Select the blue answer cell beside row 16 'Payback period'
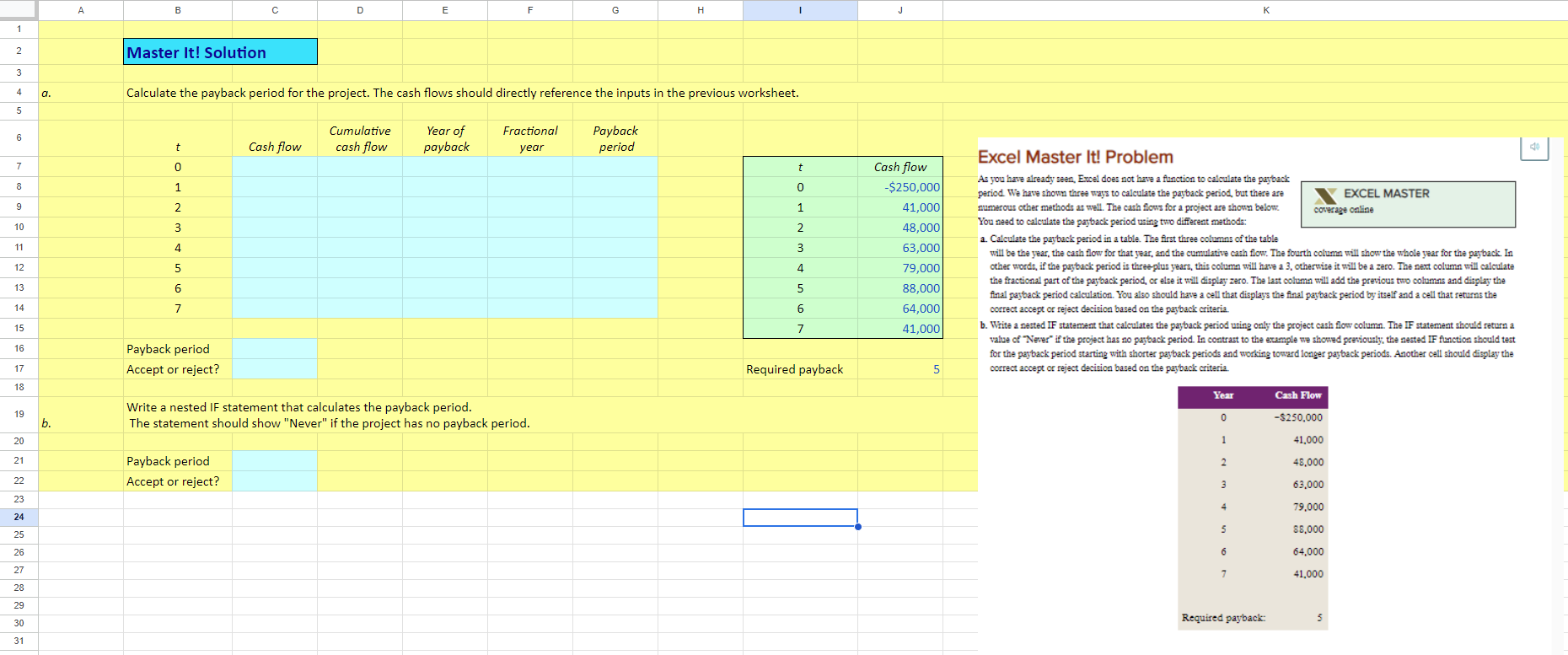Viewport: 1568px width, 655px height. [275, 349]
